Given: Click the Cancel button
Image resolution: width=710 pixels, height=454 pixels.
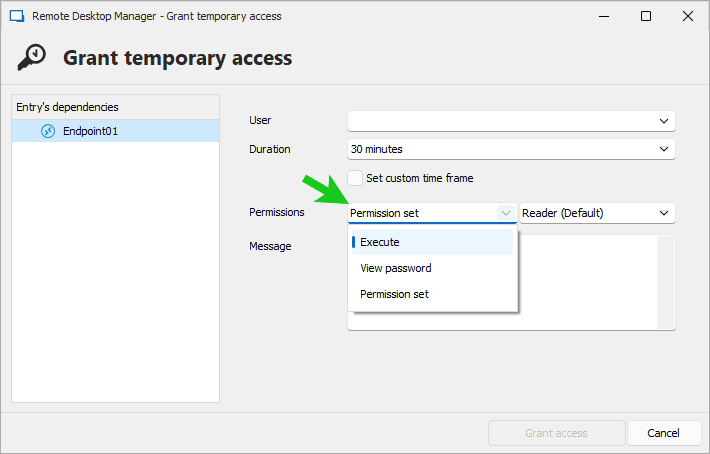Looking at the screenshot, I should (x=663, y=433).
